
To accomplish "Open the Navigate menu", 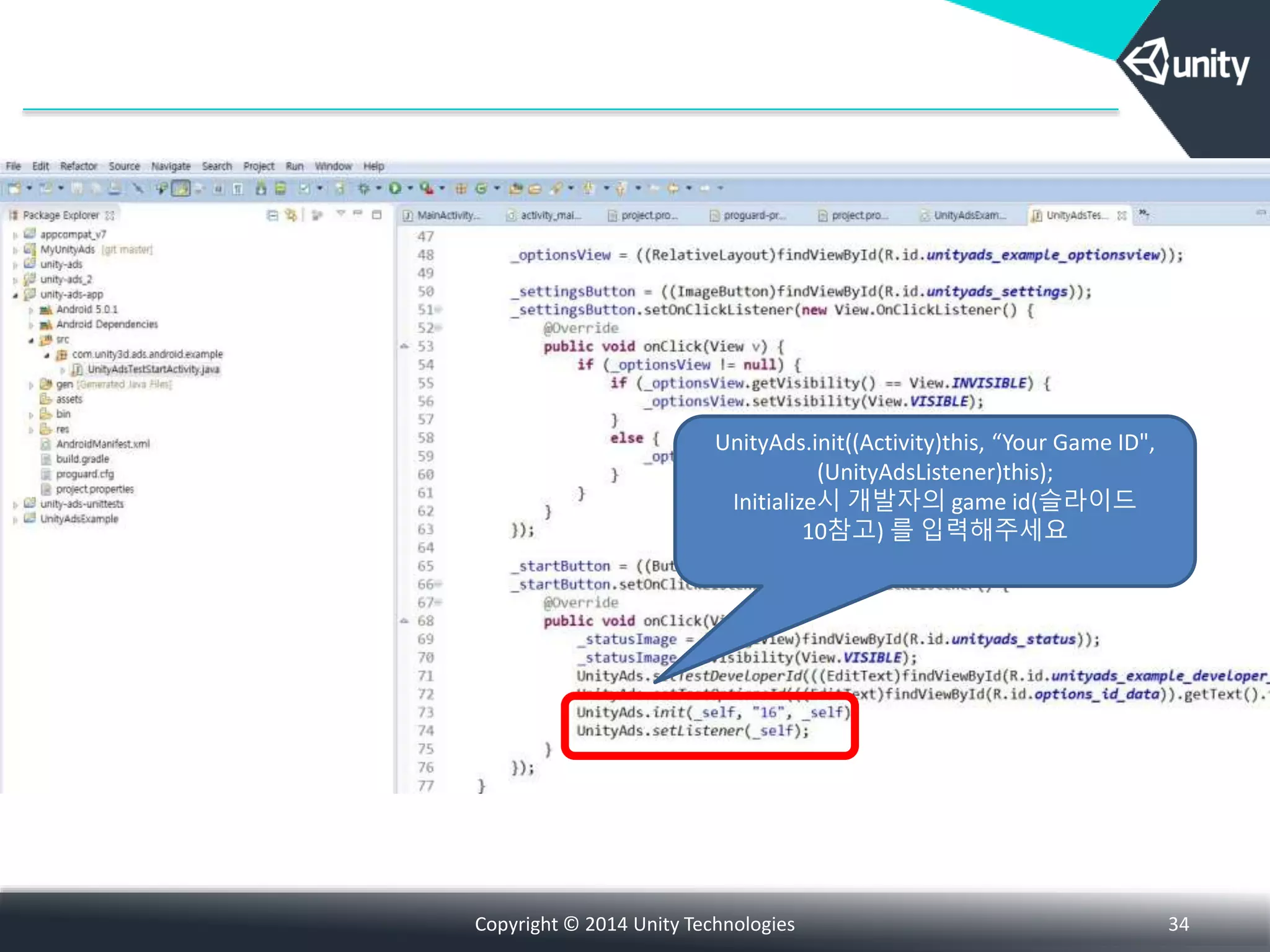I will click(171, 166).
